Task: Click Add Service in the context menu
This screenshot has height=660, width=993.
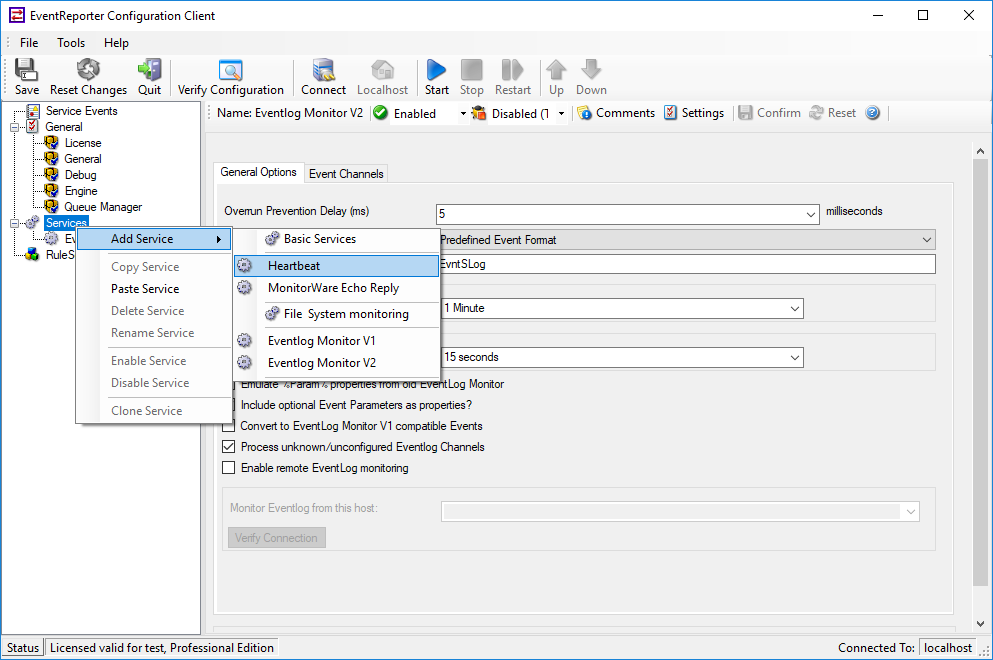Action: tap(154, 239)
